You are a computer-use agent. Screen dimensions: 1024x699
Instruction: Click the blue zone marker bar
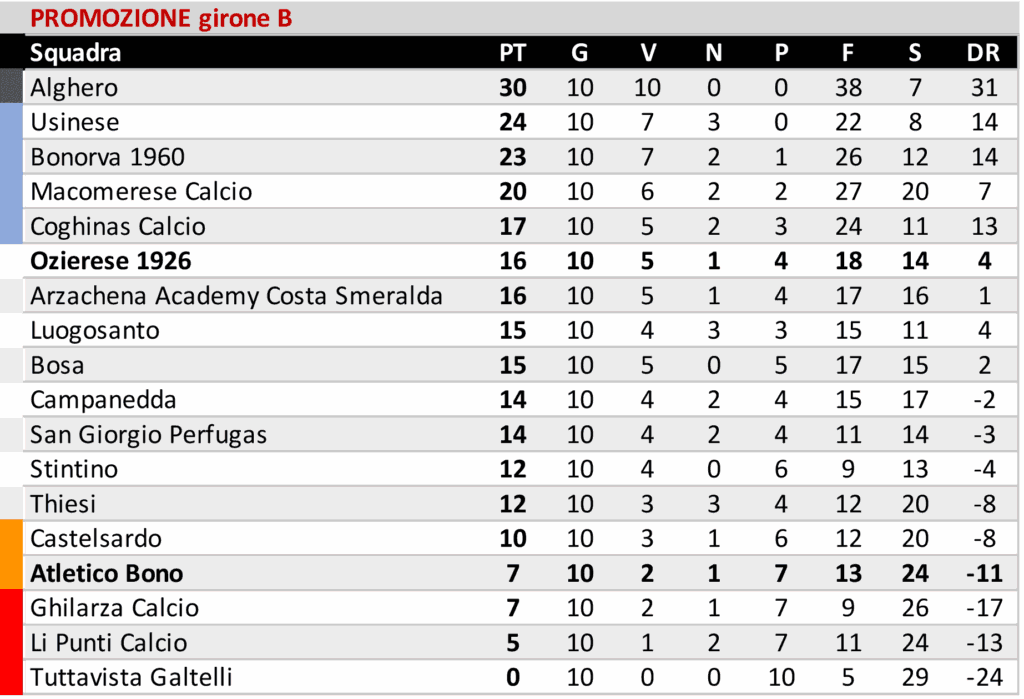click(x=11, y=174)
